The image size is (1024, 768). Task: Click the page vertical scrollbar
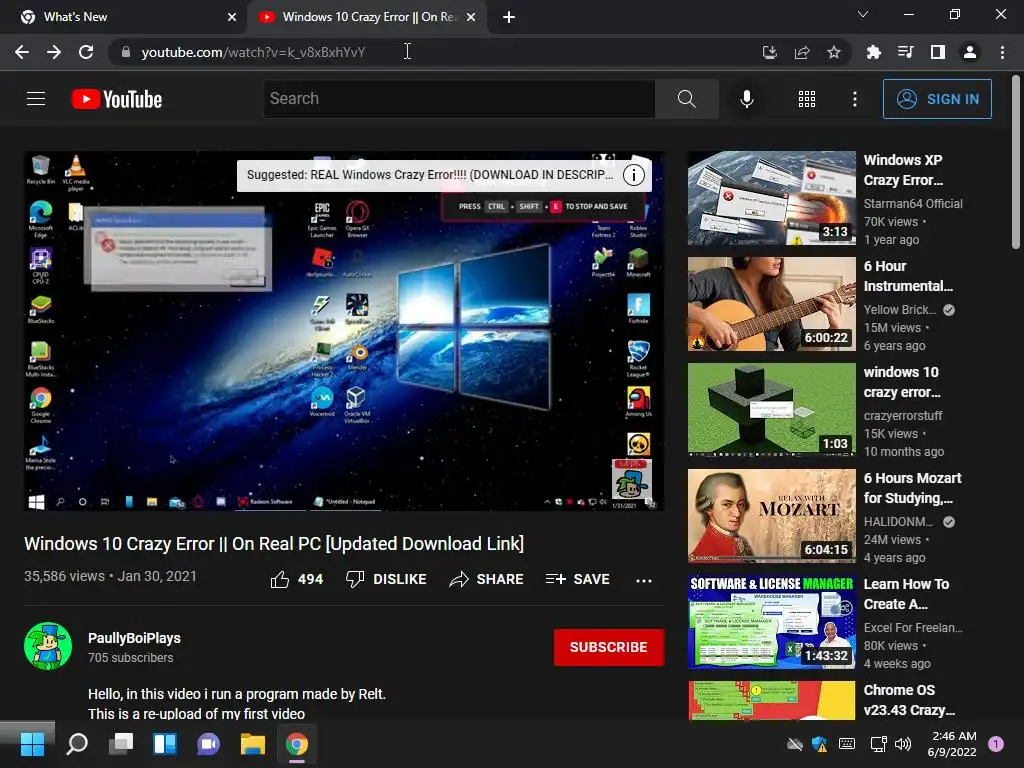[1016, 162]
